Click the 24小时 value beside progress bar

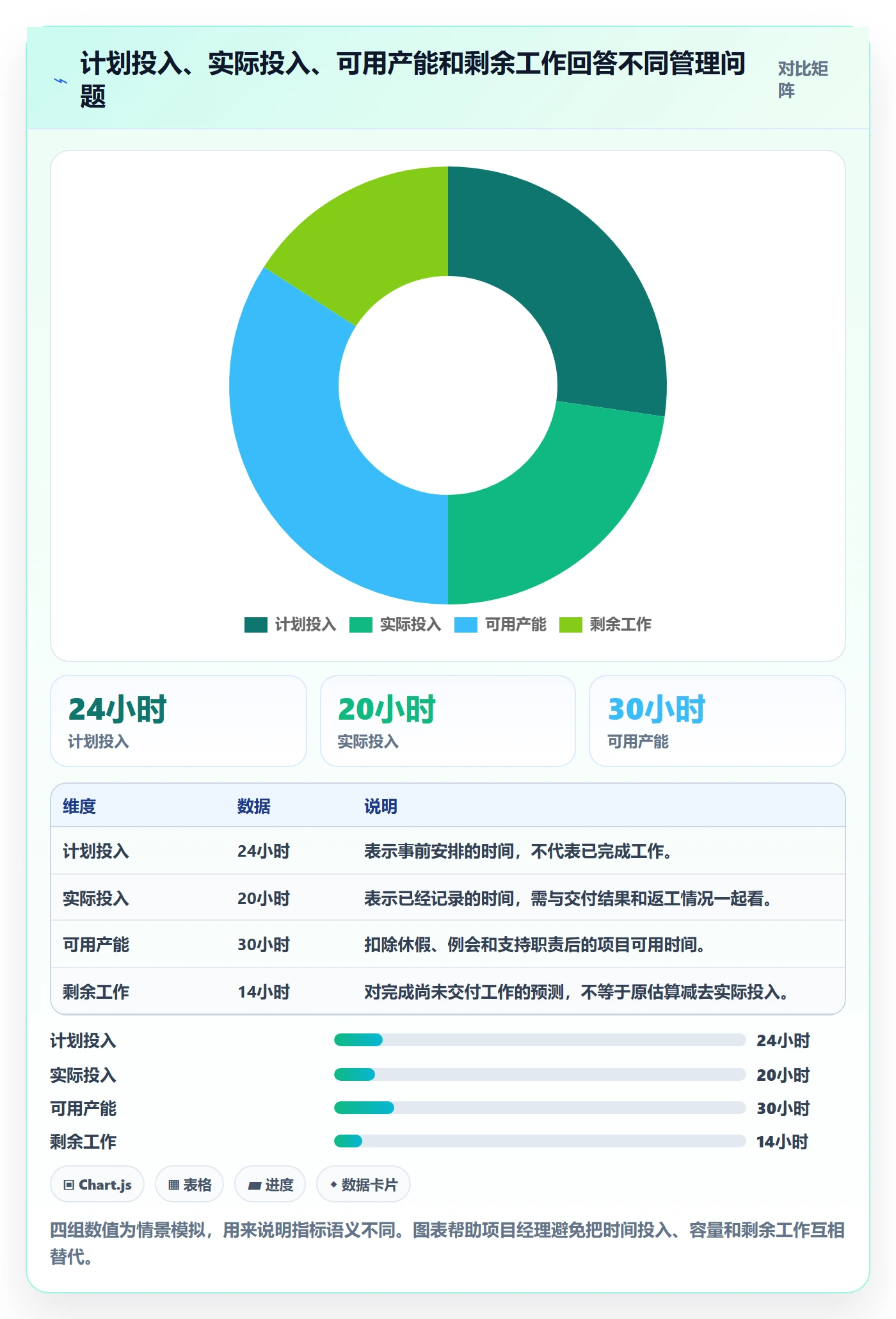point(783,1040)
